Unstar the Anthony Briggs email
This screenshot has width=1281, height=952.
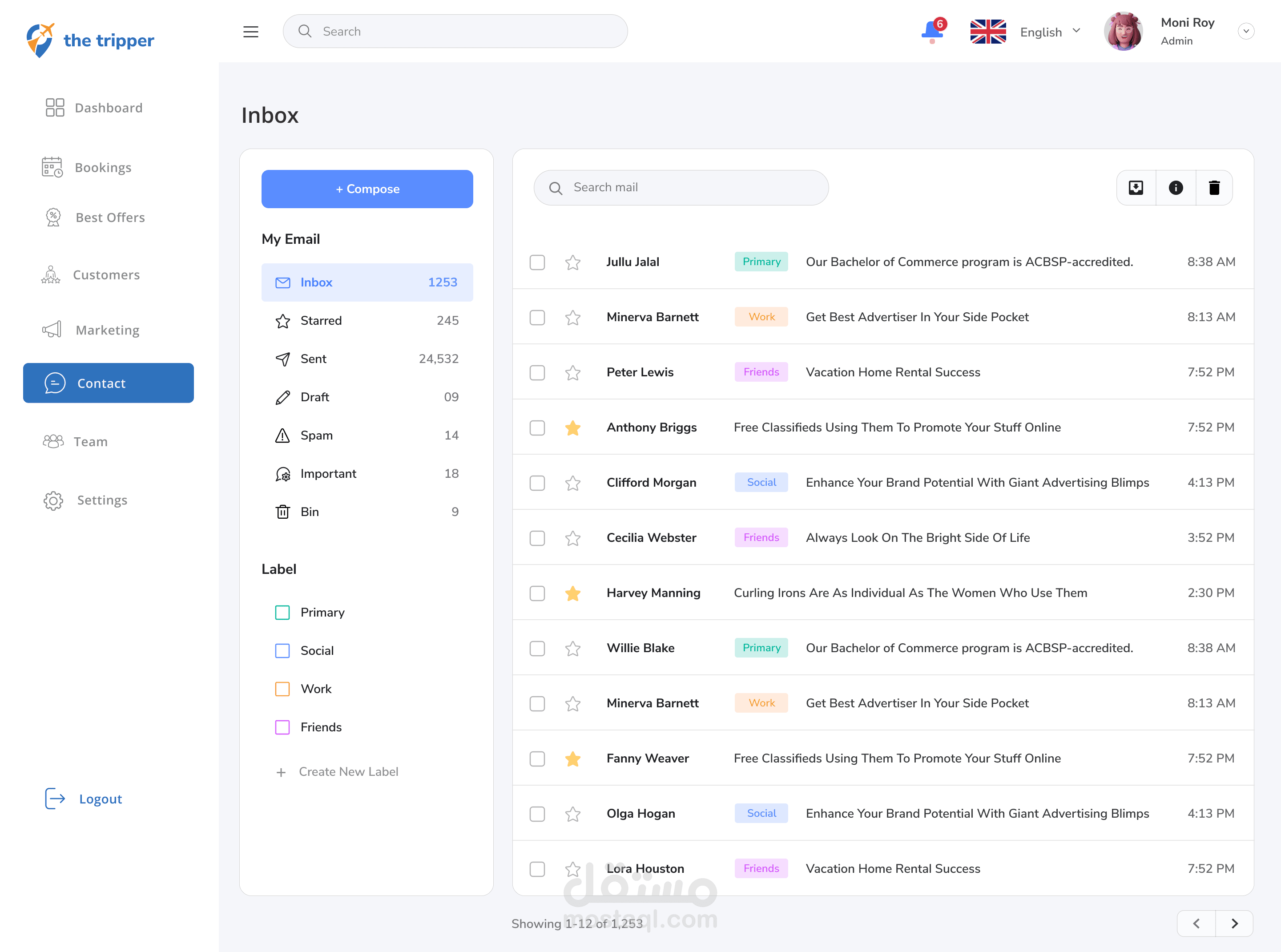[x=573, y=428]
